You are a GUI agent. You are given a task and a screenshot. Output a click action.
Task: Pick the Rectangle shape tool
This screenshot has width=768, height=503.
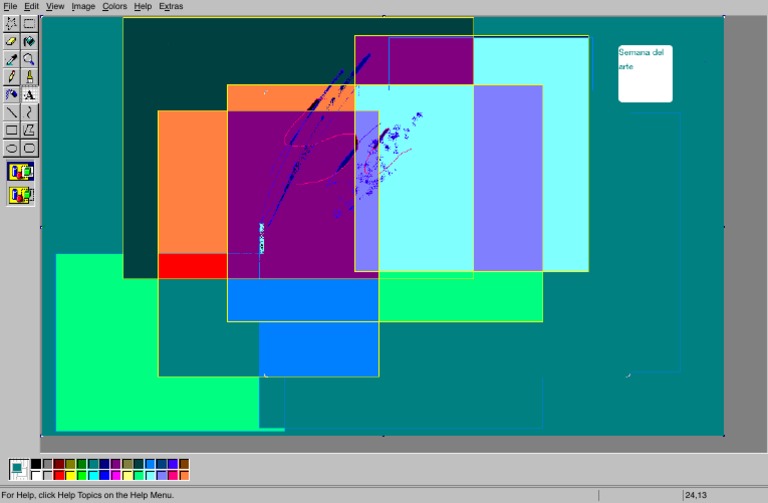pos(12,130)
